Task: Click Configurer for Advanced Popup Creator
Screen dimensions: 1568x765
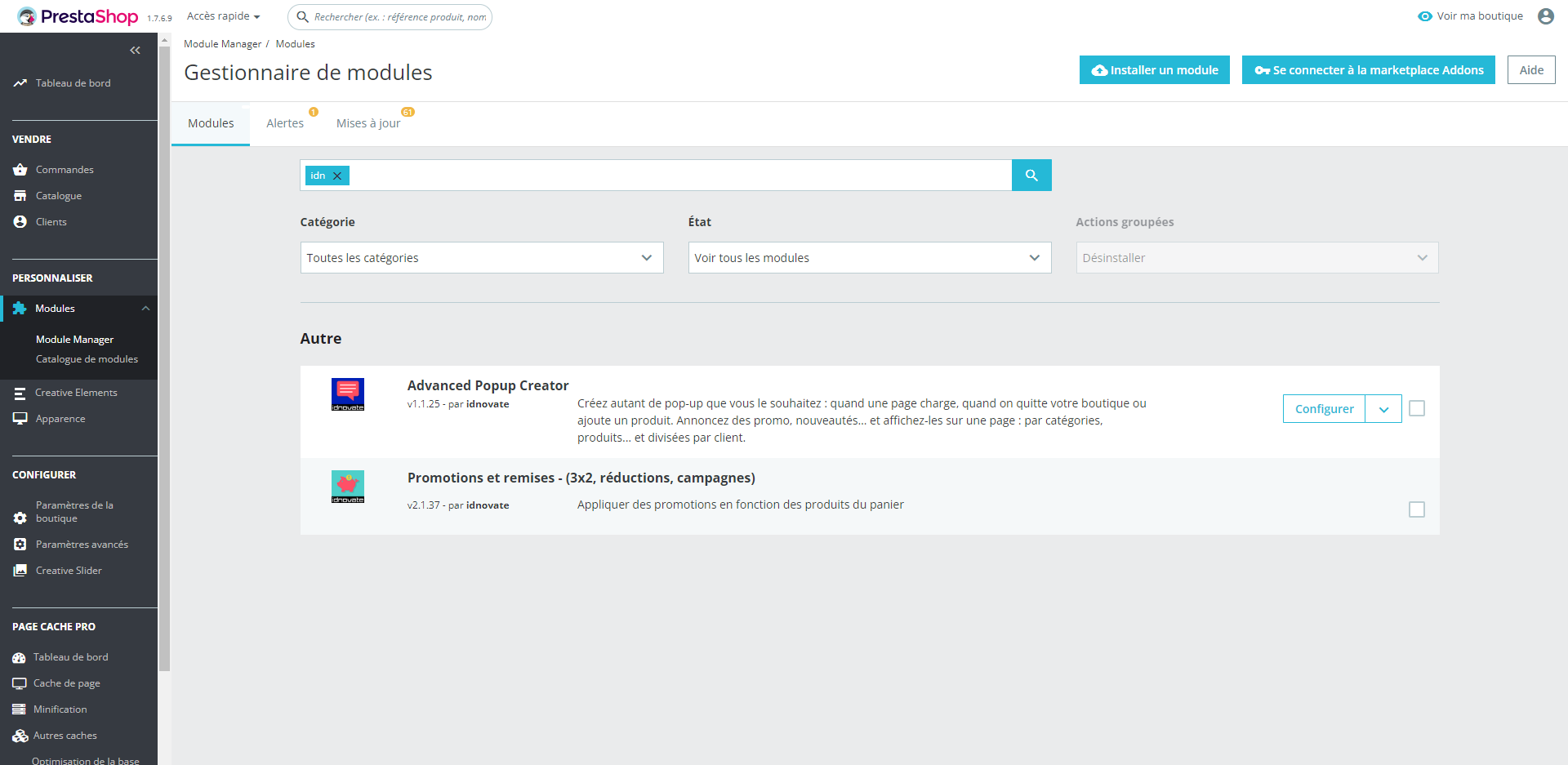Action: [1324, 409]
